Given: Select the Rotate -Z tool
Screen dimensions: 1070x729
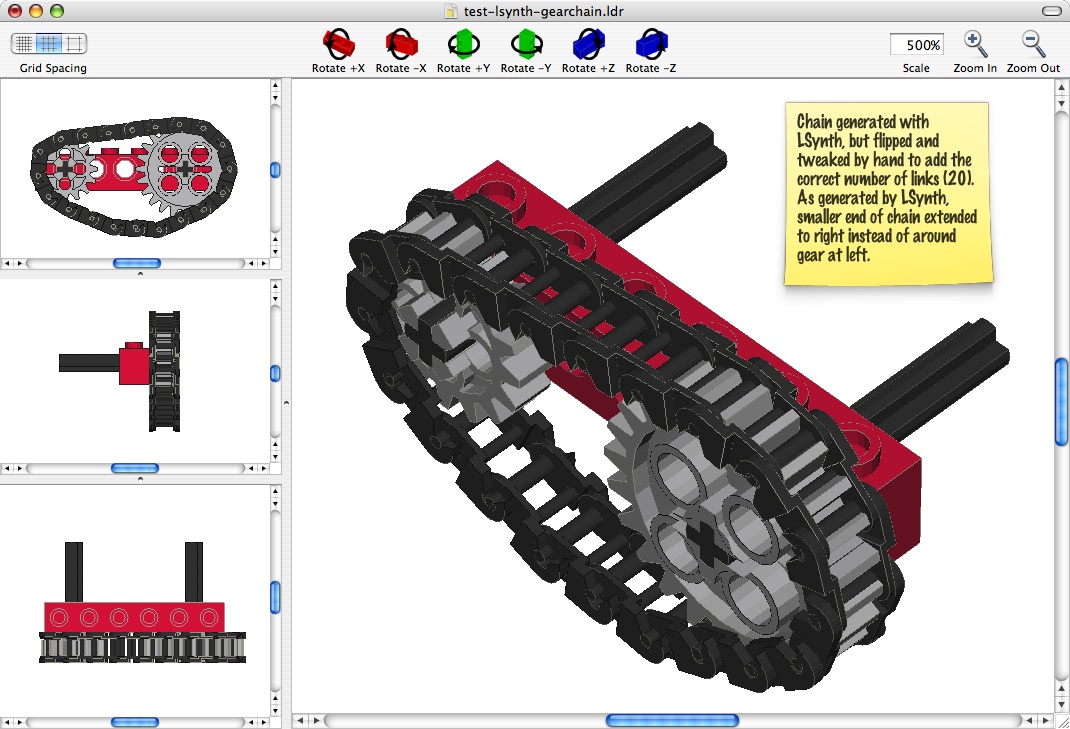Looking at the screenshot, I should pyautogui.click(x=651, y=44).
